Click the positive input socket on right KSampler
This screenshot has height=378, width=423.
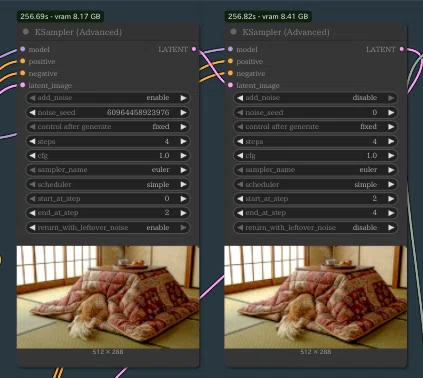click(x=230, y=61)
